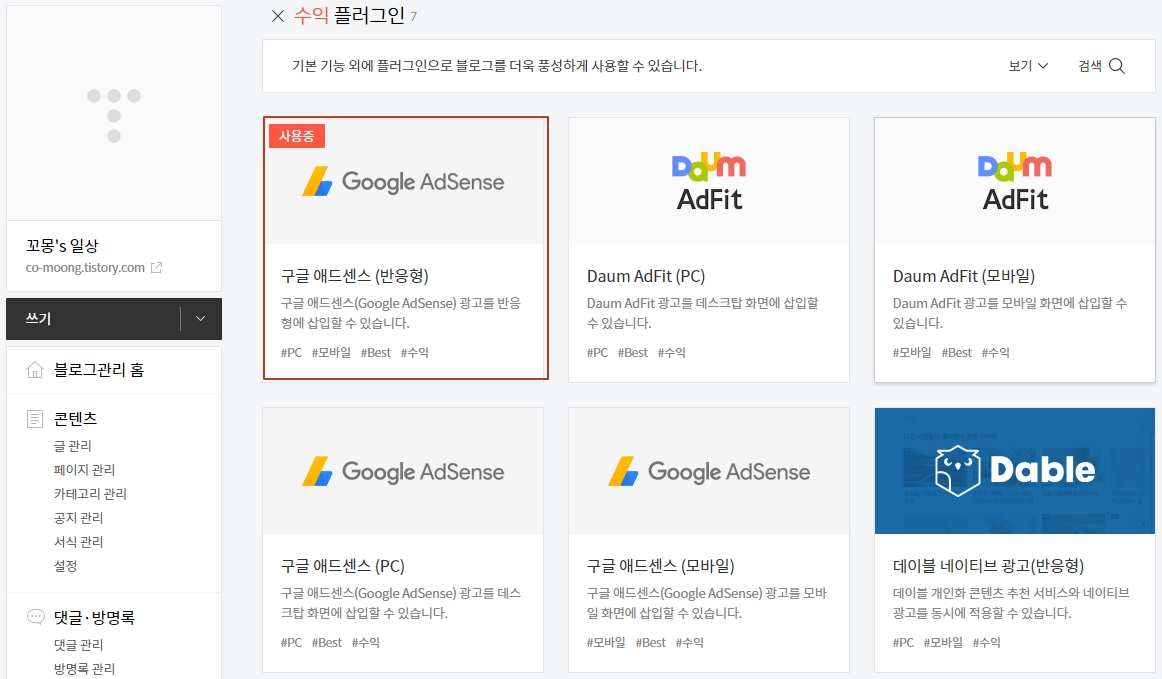Viewport: 1162px width, 679px height.
Task: Click Google AdSense logo in 구글 애드센스 (PC) card
Action: click(403, 471)
